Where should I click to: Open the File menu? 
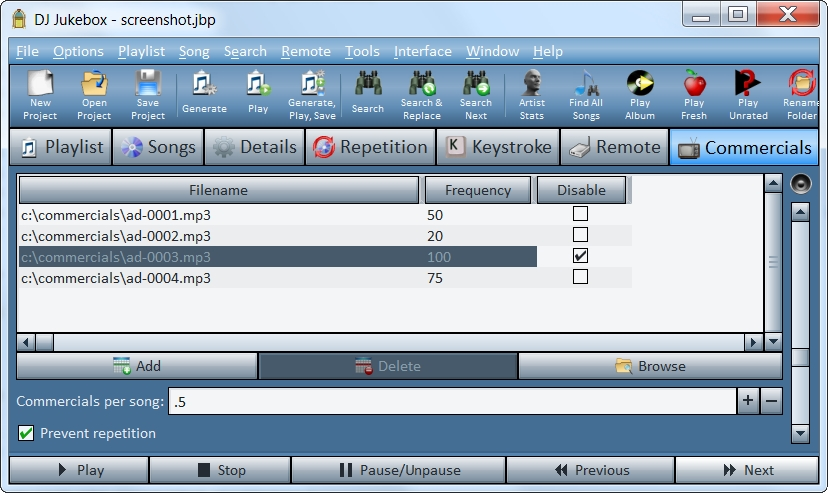pos(27,51)
